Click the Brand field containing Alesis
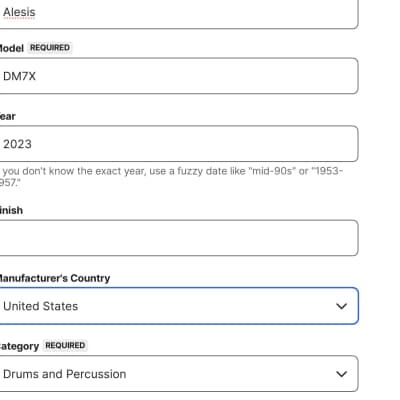The height and width of the screenshot is (400, 400). (x=178, y=13)
